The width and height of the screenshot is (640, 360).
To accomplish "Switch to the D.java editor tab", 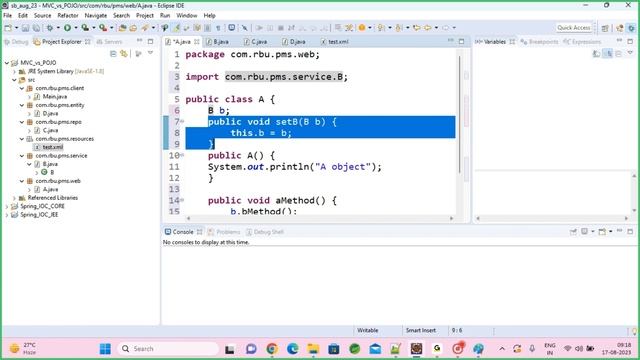I will (x=294, y=42).
